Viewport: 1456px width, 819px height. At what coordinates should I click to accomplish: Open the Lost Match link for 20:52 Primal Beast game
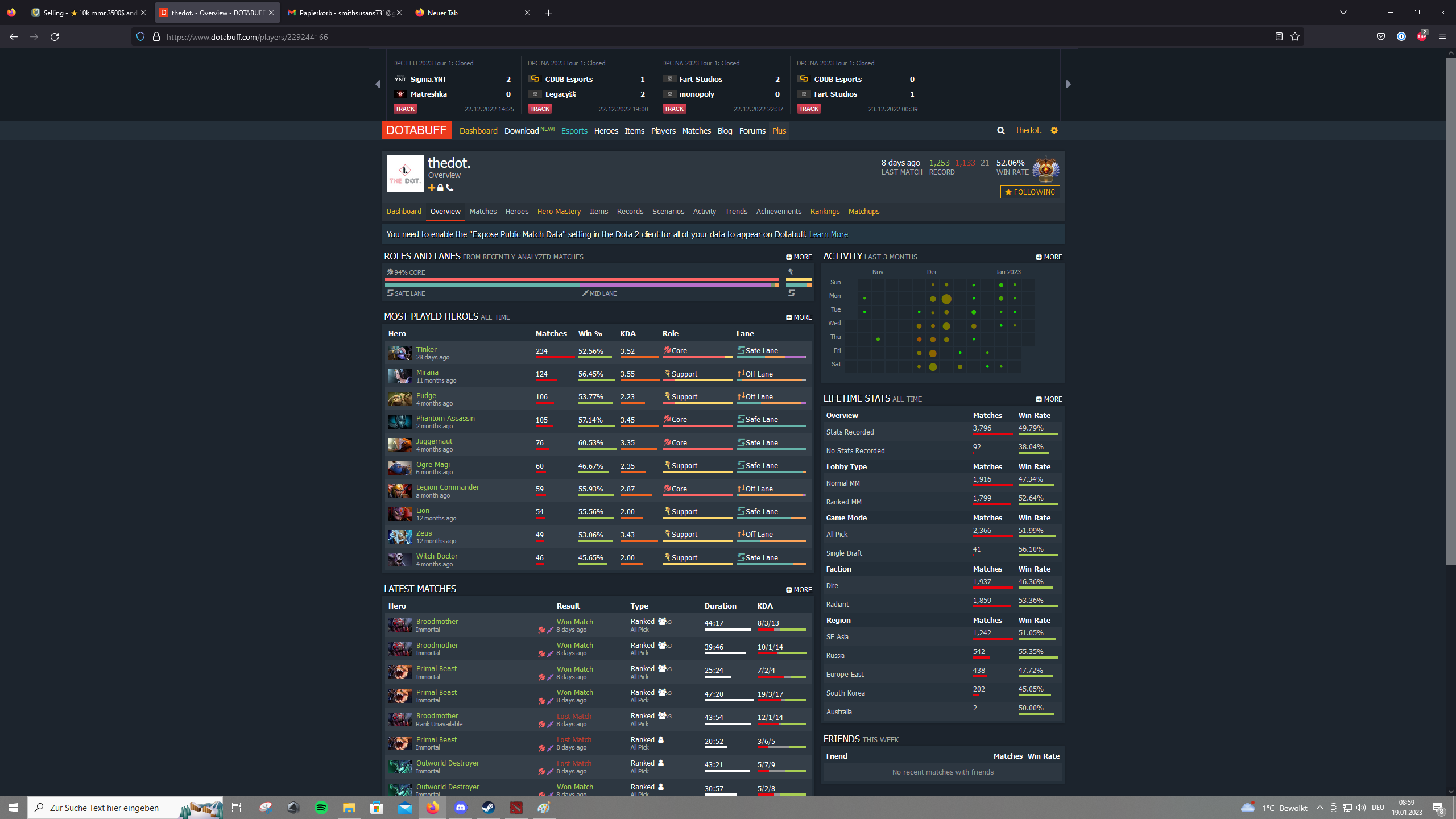point(574,740)
